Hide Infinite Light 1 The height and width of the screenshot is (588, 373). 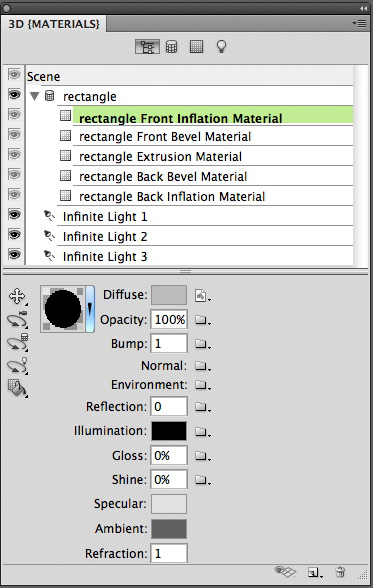point(14,214)
